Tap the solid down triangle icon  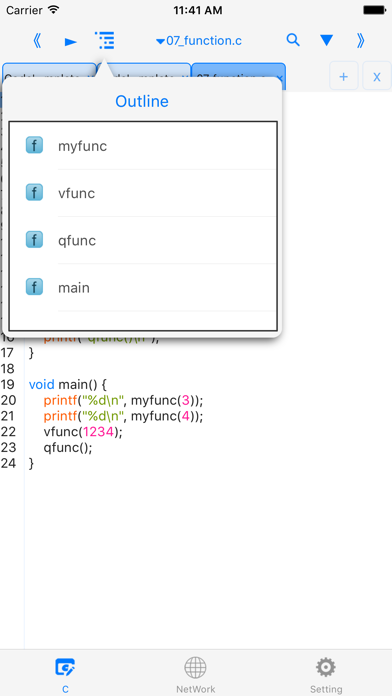click(x=327, y=41)
